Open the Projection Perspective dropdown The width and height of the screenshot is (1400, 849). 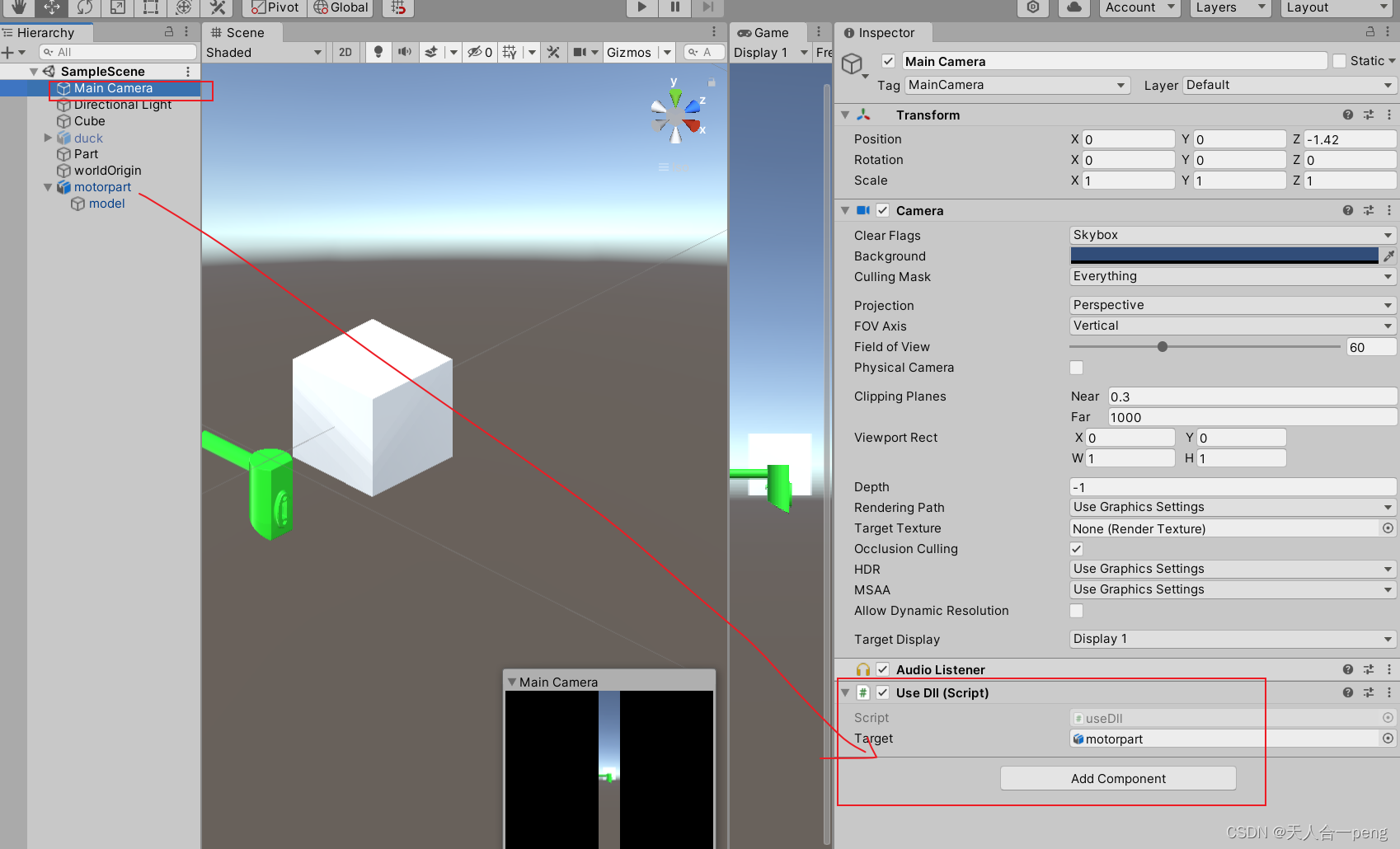point(1231,305)
